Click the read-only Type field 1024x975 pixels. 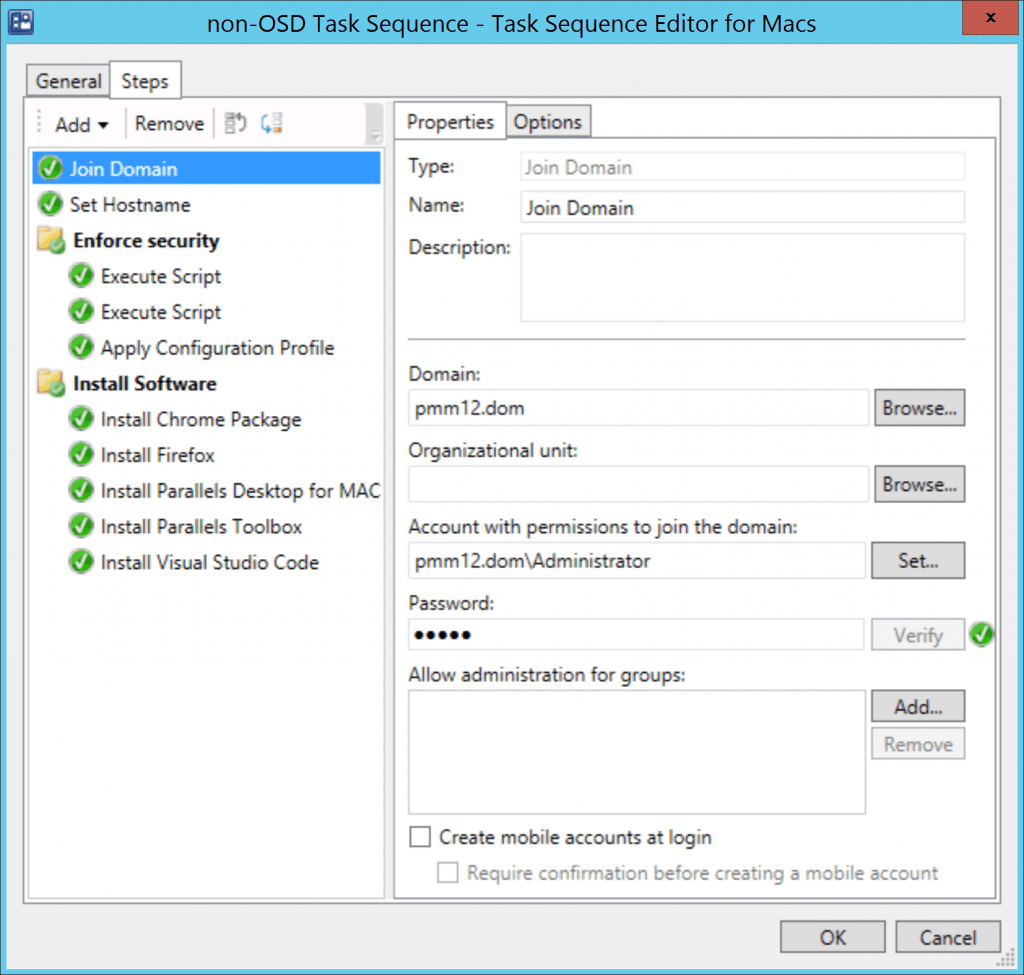click(x=743, y=167)
